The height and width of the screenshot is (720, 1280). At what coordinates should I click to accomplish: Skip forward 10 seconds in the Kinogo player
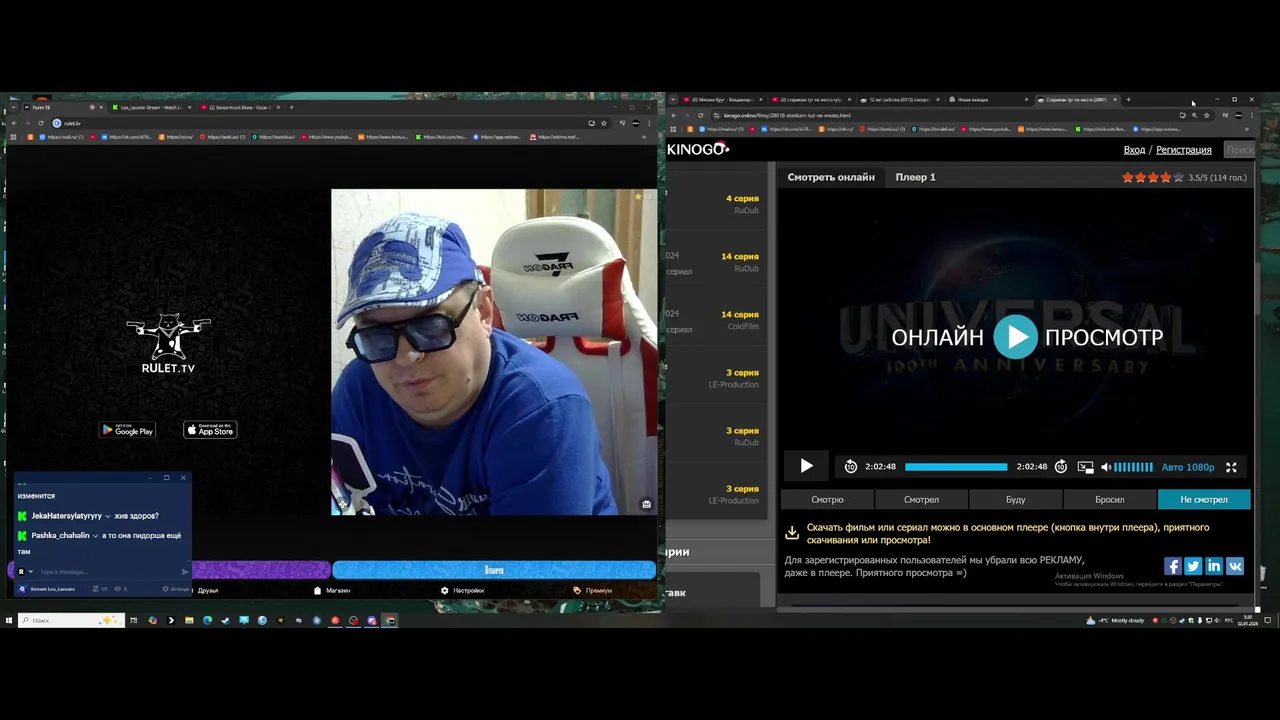coord(1061,467)
